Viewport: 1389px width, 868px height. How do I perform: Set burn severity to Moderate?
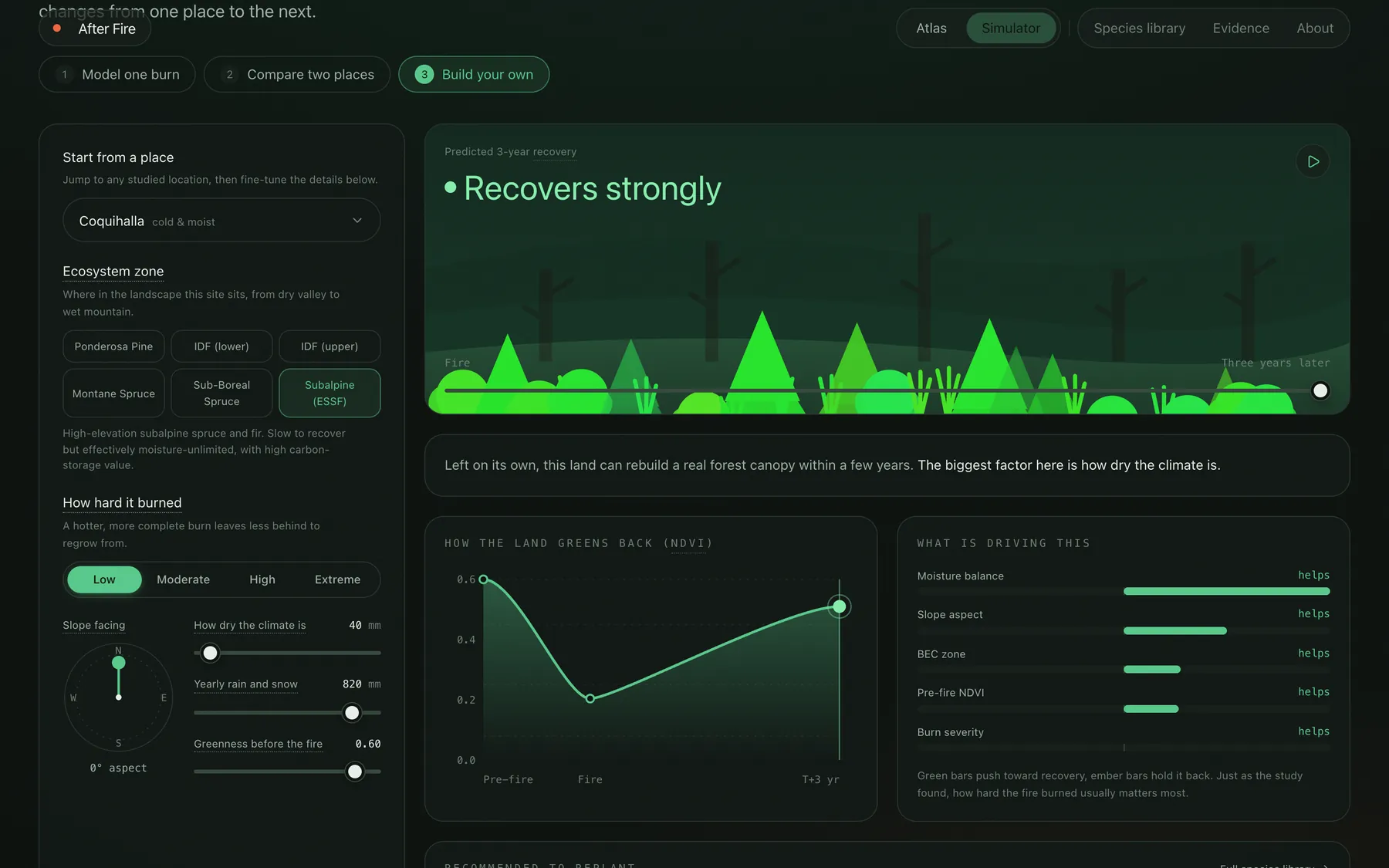coord(183,579)
